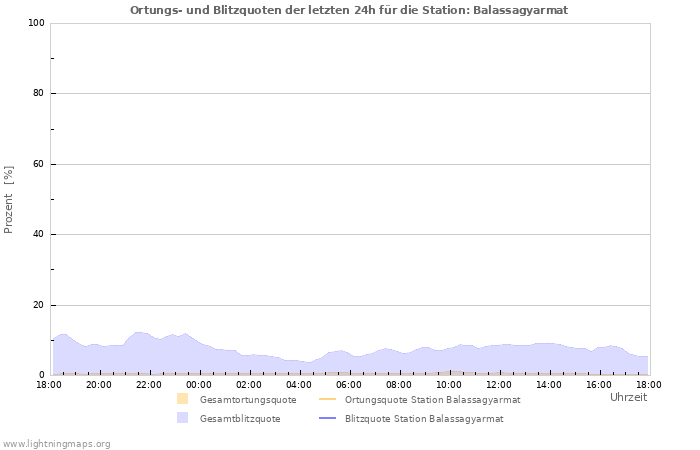Click the blue line icon for Blitzquote Station
This screenshot has height=450, width=700.
coord(327,418)
